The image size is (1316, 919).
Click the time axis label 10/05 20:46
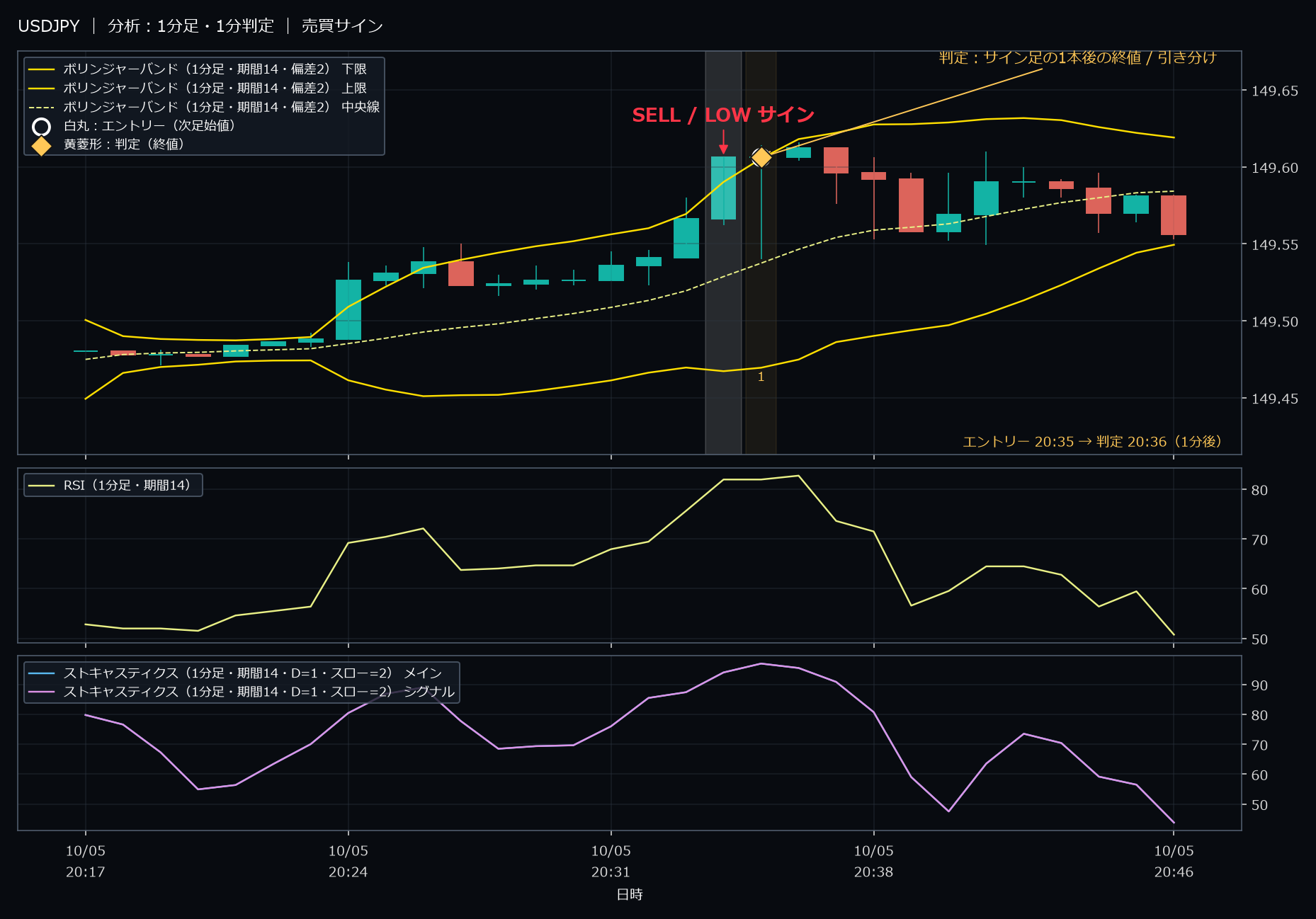tap(1174, 861)
